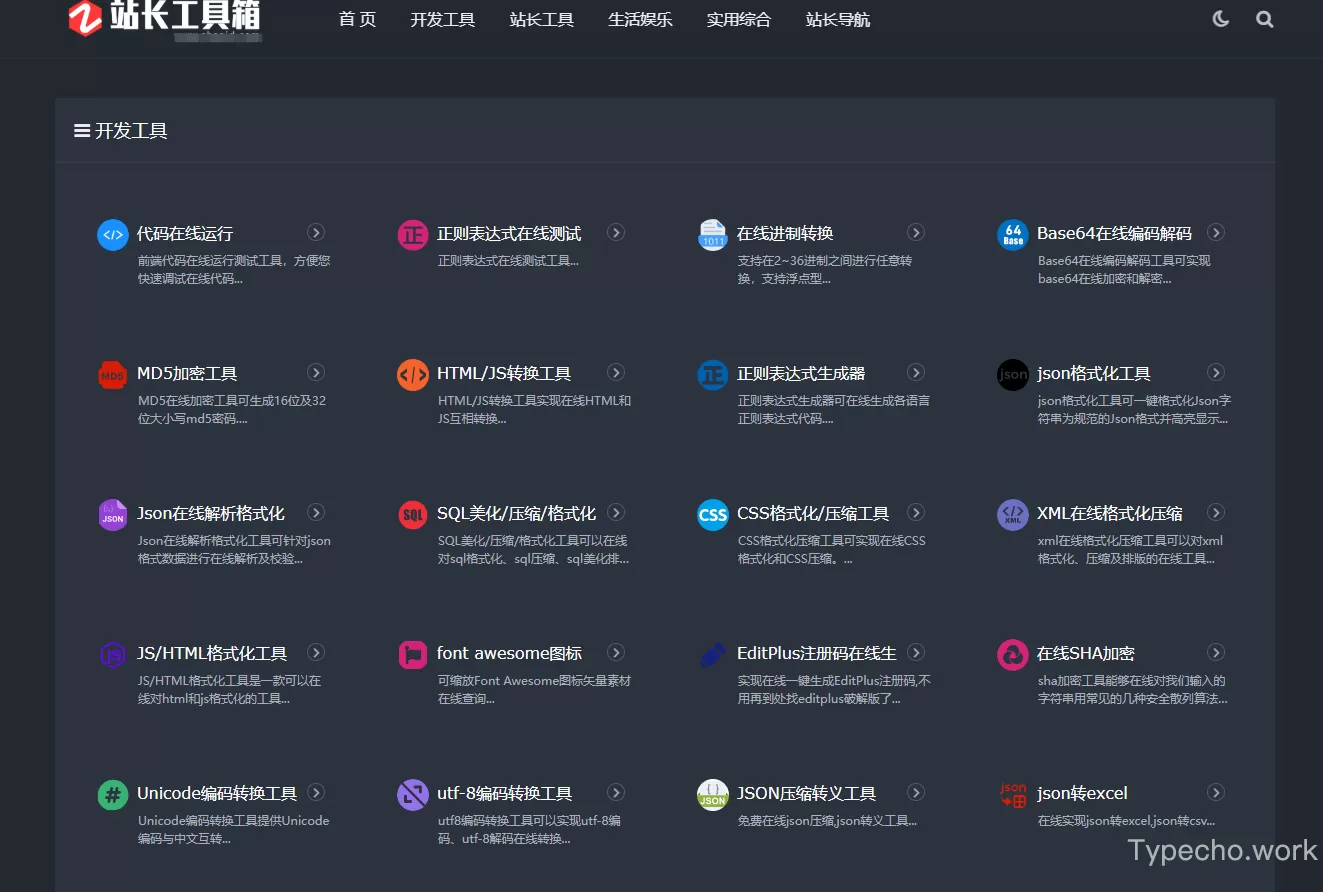Click the blue CSS icon
This screenshot has height=892, width=1323.
[x=713, y=515]
